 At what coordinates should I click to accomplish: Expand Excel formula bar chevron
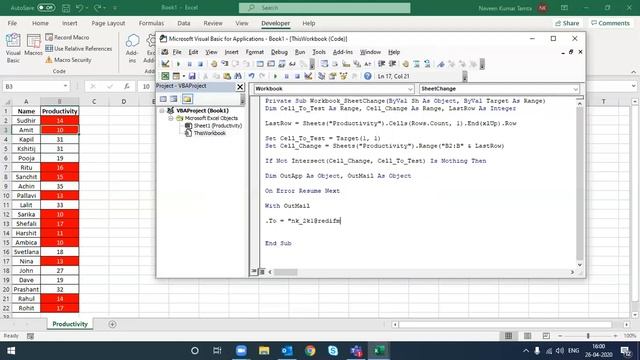click(x=633, y=86)
